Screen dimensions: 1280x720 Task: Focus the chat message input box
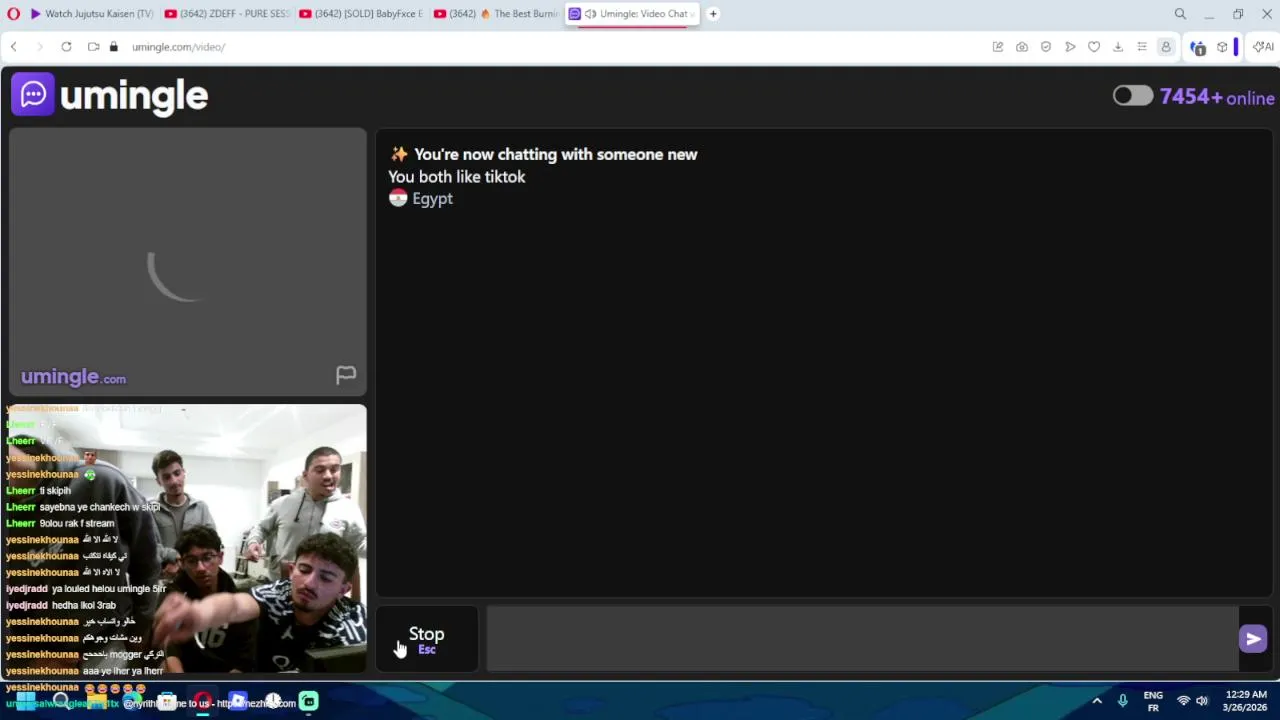click(x=862, y=639)
